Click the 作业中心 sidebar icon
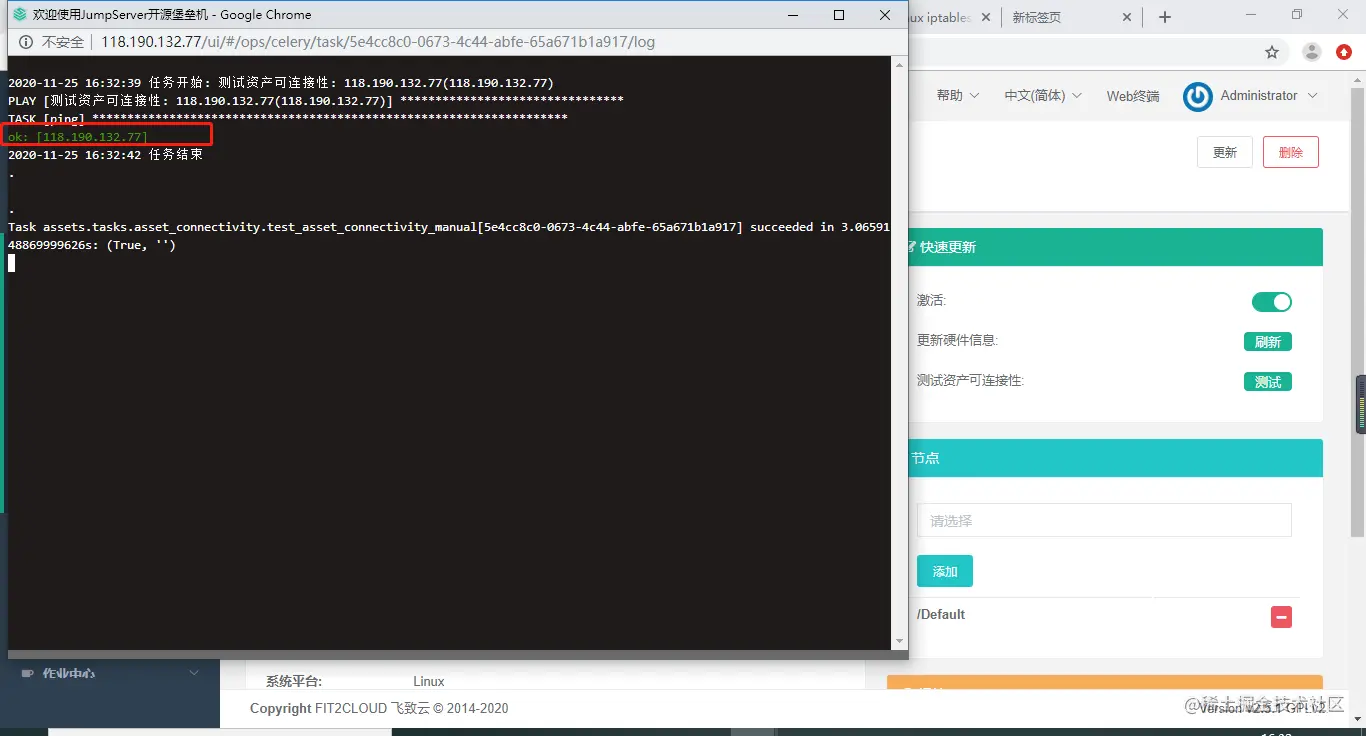The image size is (1366, 736). click(28, 673)
